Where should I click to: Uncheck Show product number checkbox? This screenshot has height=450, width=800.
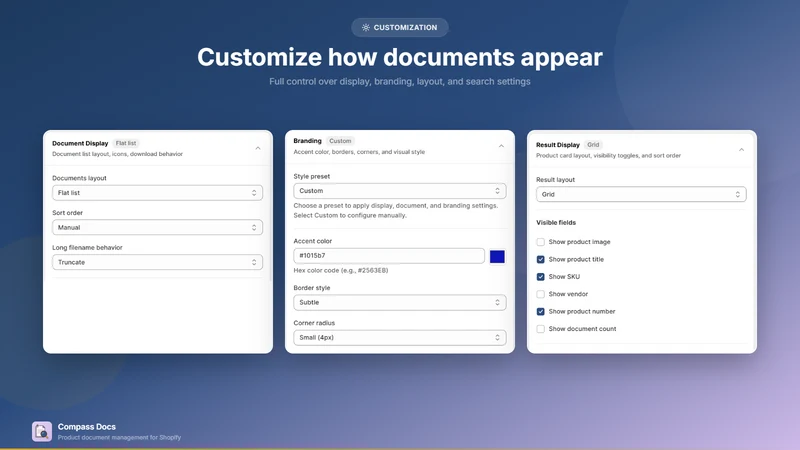pyautogui.click(x=540, y=311)
